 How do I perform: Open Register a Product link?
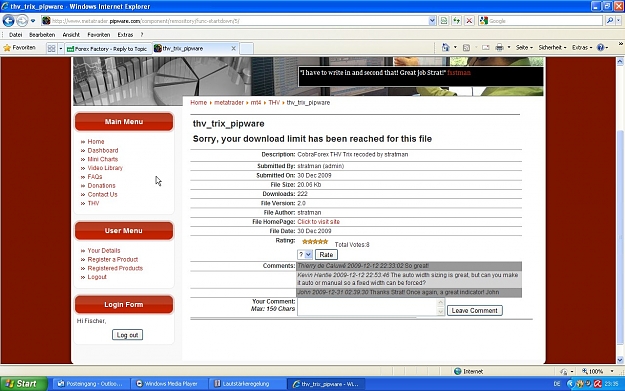click(x=113, y=259)
